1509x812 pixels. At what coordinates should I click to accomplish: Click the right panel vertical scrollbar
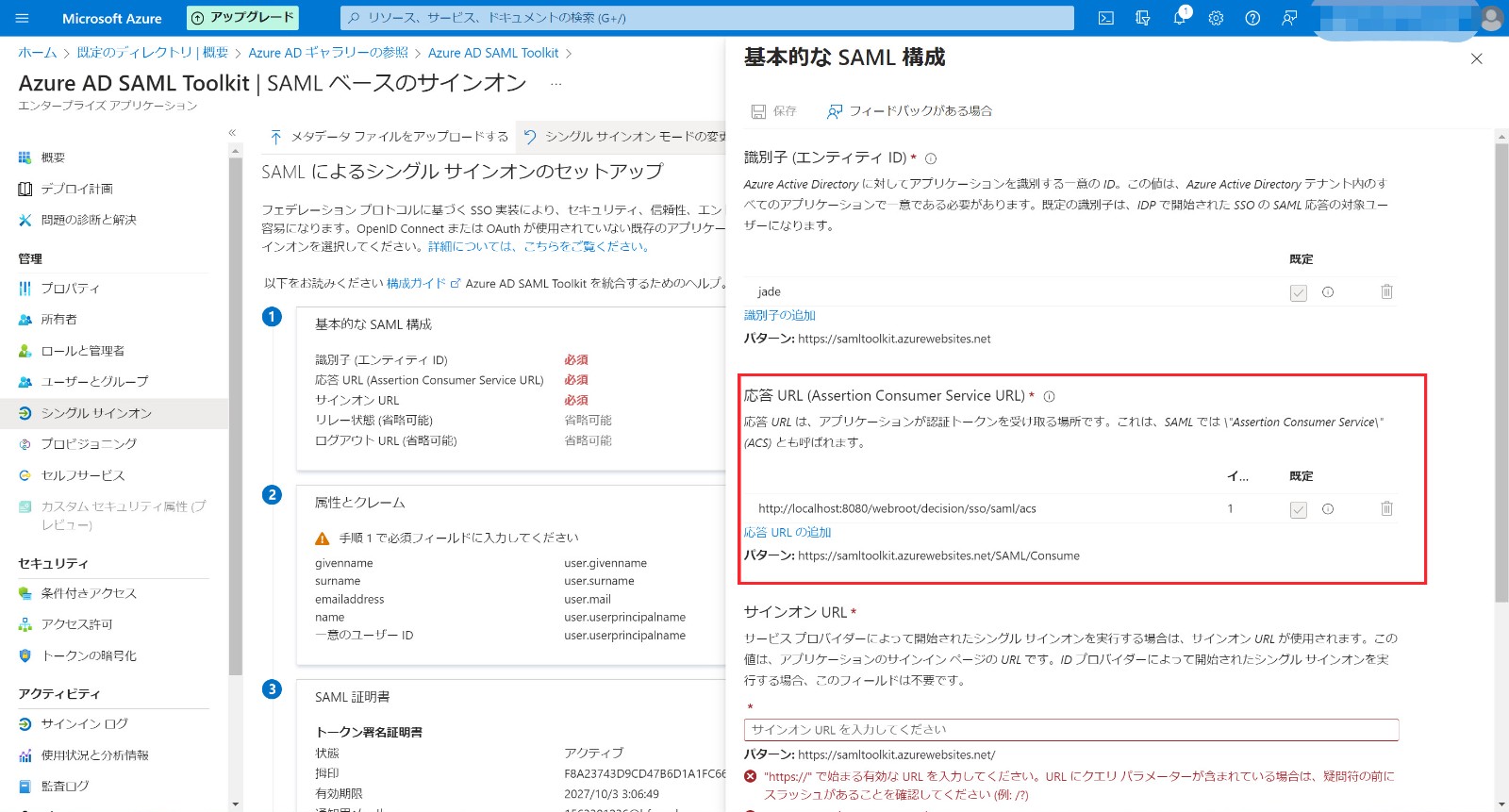coord(1501,373)
